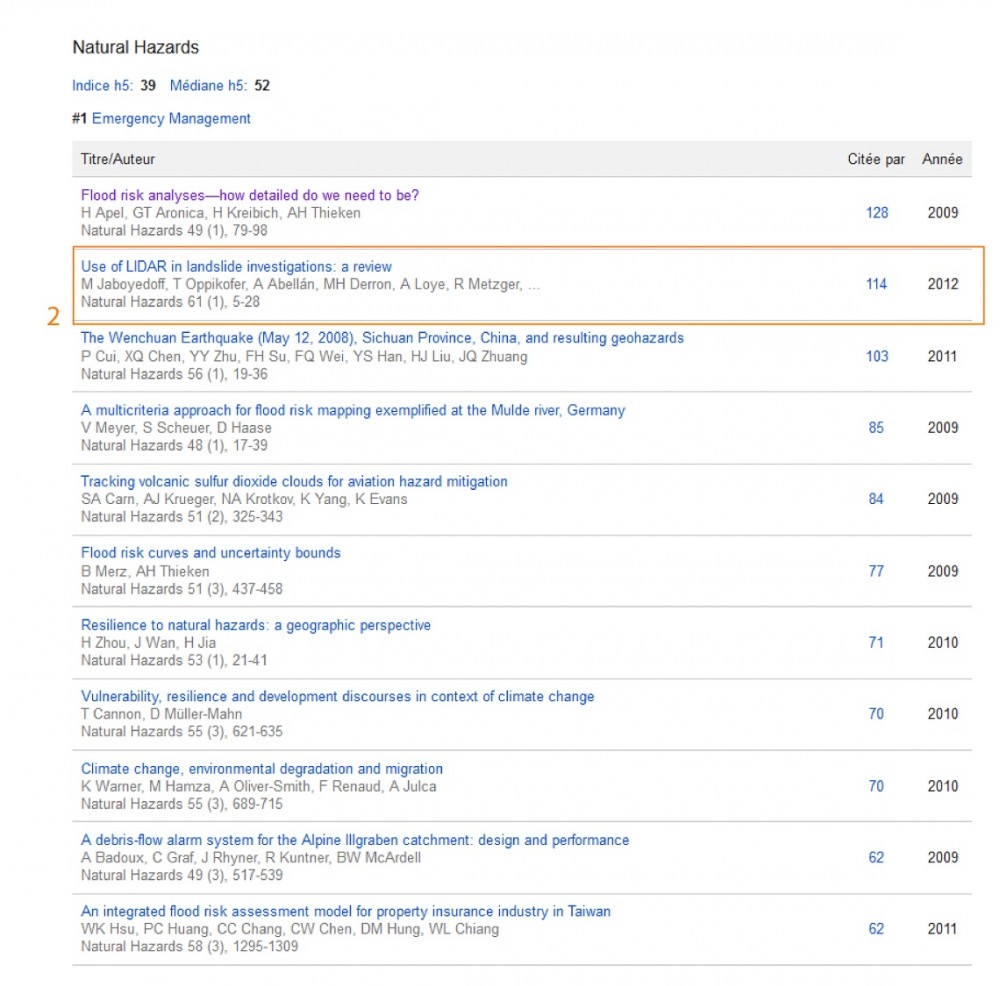Open multicriteria flood risk mapping article
Viewport: 1000px width, 986px height.
coord(353,410)
